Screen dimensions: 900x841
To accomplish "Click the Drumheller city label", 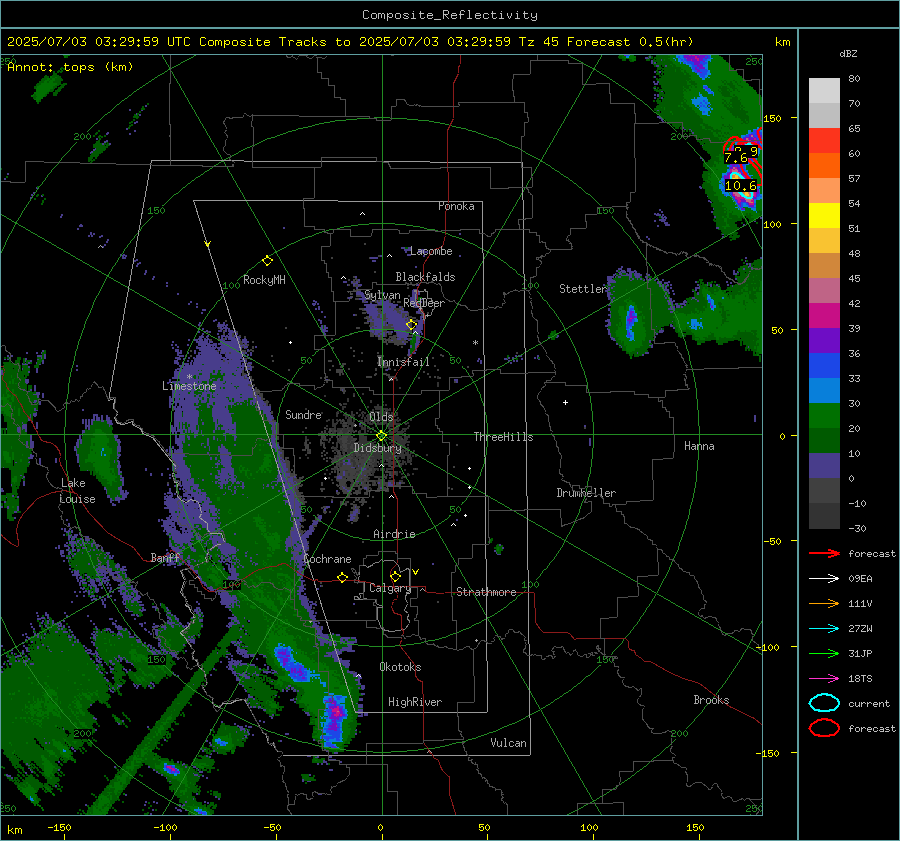I will [x=586, y=493].
